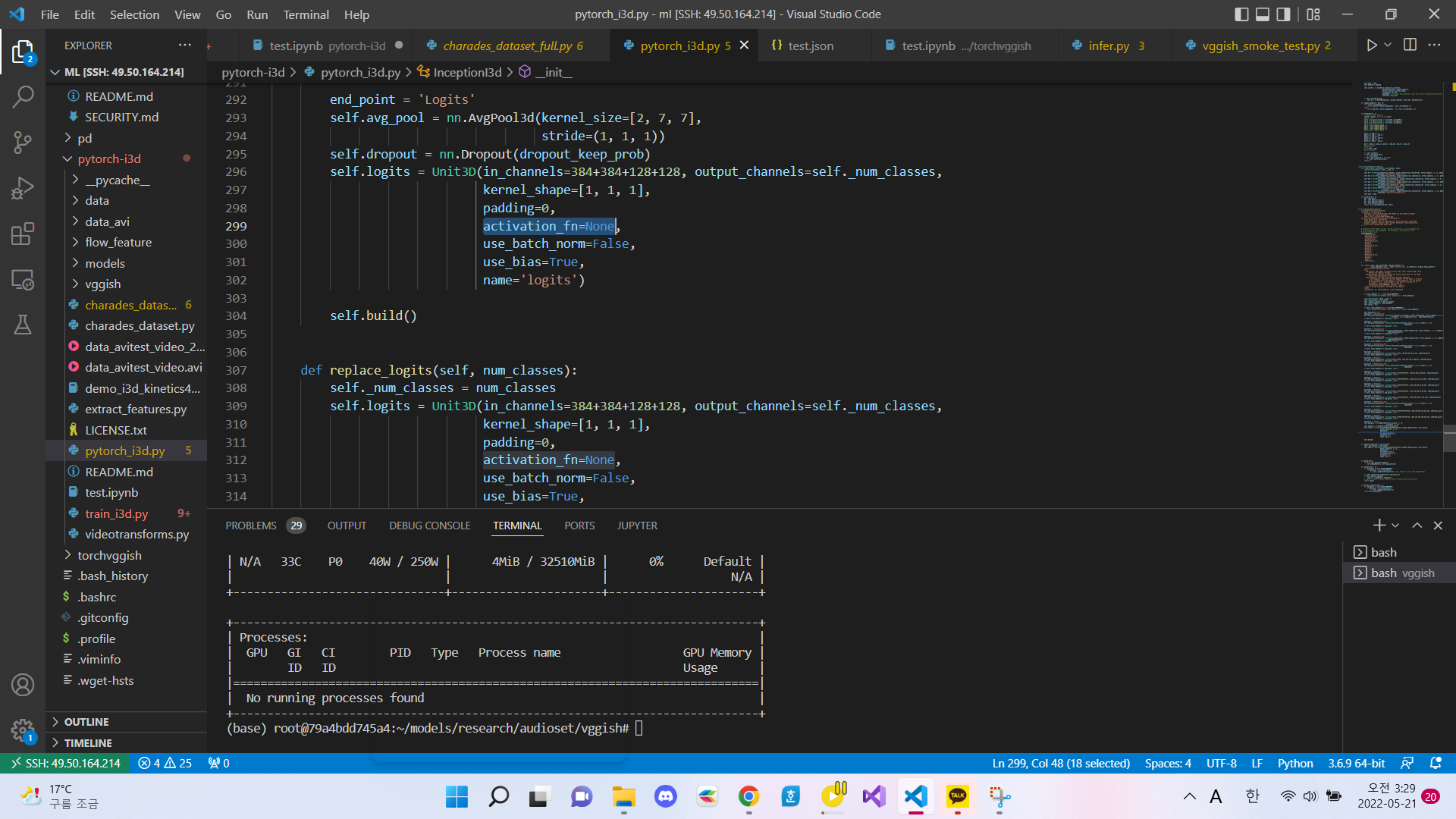Click SSH: 49.50.164.214 remote status button
The height and width of the screenshot is (819, 1456).
[65, 763]
